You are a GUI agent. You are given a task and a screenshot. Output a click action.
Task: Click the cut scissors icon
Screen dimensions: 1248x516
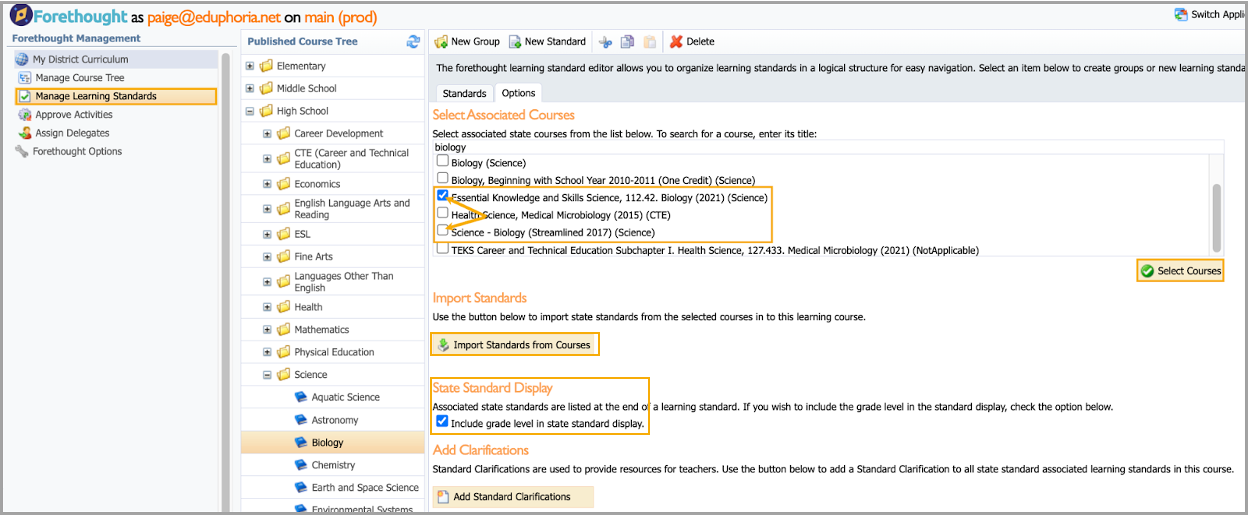pos(605,41)
